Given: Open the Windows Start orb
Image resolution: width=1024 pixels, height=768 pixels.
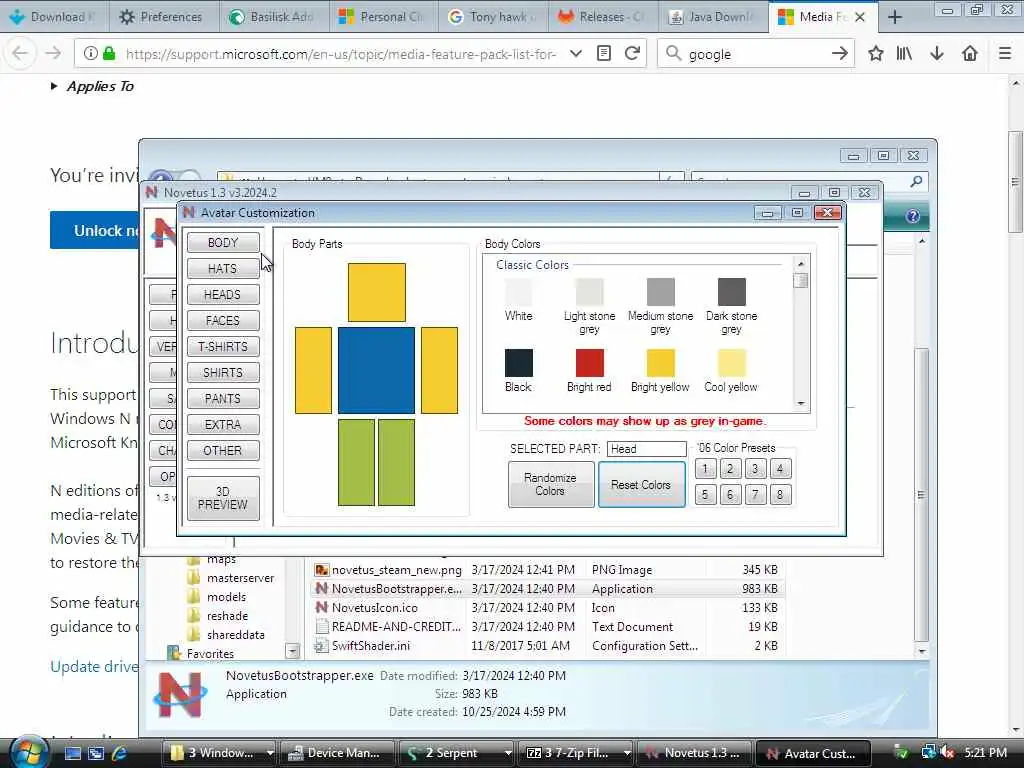Looking at the screenshot, I should 27,752.
